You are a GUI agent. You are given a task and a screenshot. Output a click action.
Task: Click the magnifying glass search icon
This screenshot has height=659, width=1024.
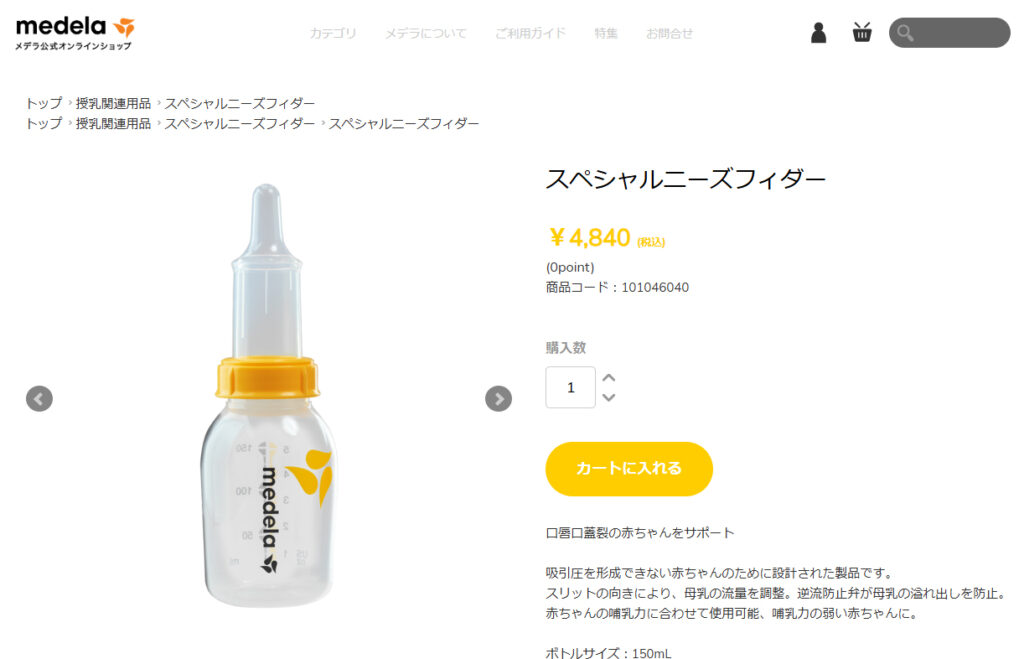coord(905,33)
